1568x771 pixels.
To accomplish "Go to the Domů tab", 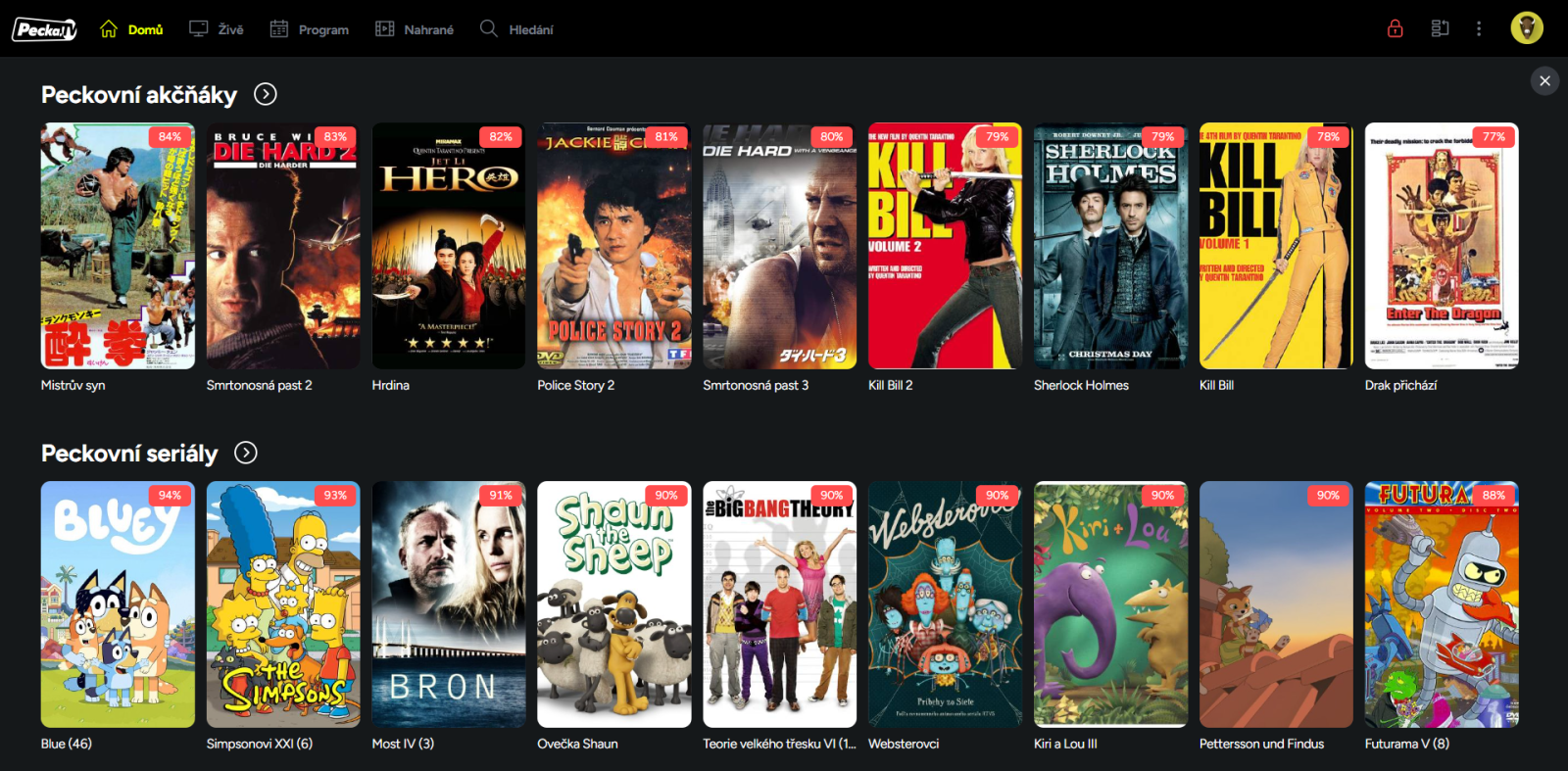I will (131, 29).
